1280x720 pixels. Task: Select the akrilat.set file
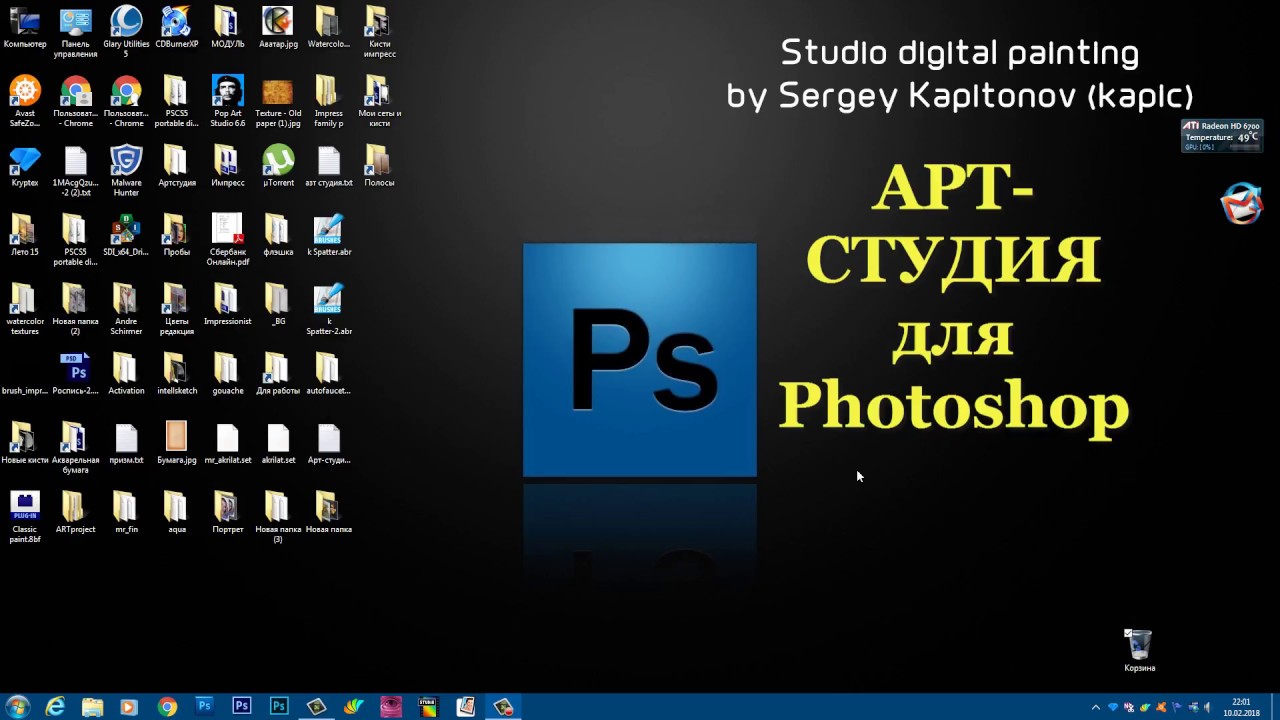click(x=278, y=443)
